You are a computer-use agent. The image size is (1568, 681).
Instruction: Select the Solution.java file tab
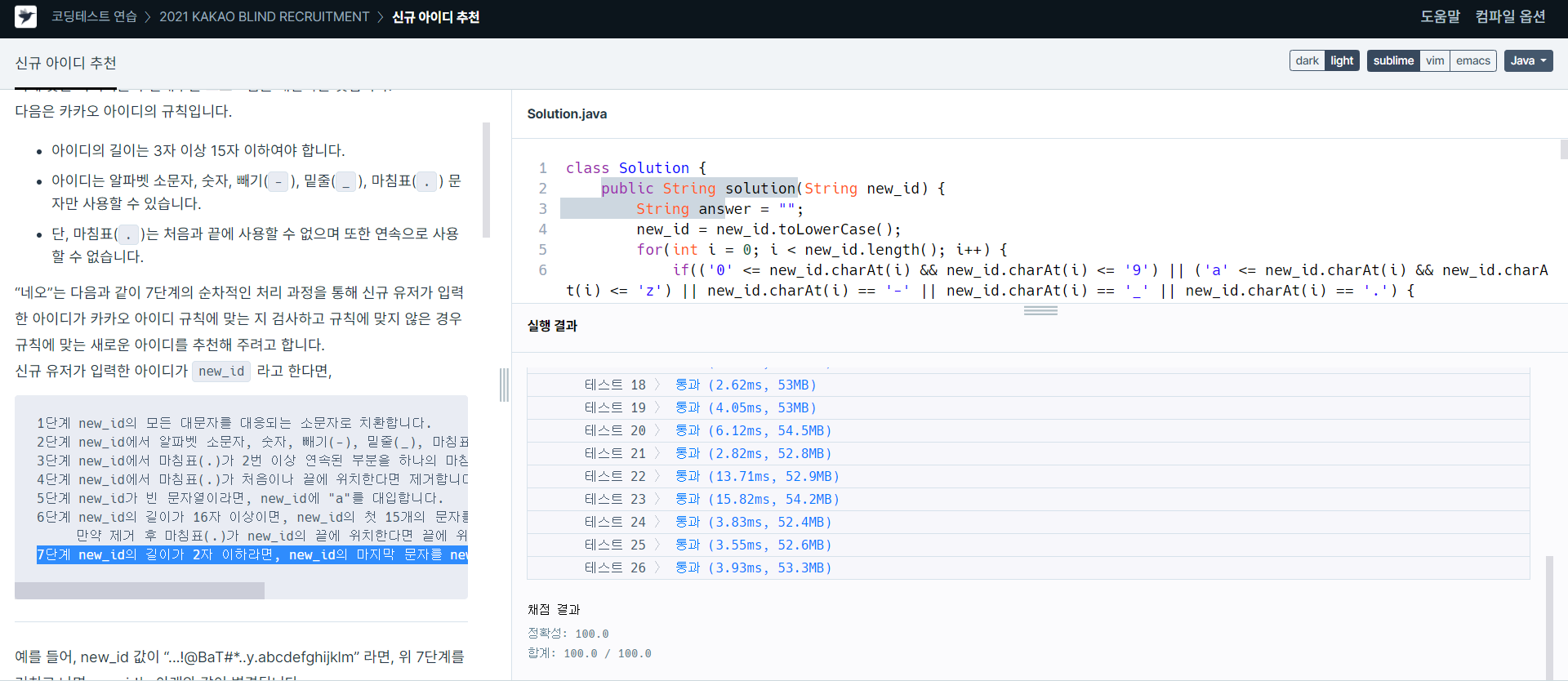(x=567, y=113)
